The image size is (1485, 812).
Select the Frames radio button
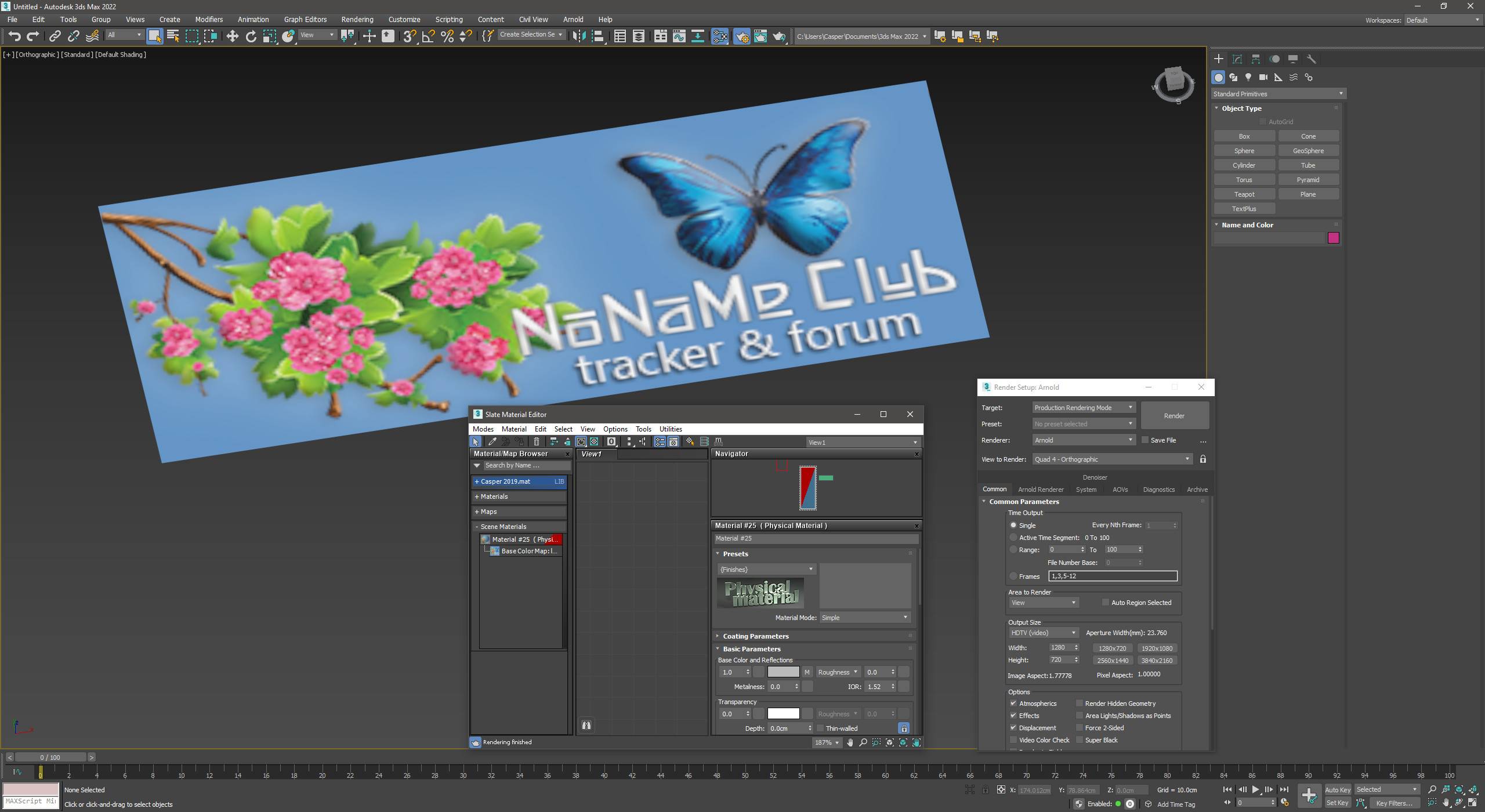[1013, 577]
